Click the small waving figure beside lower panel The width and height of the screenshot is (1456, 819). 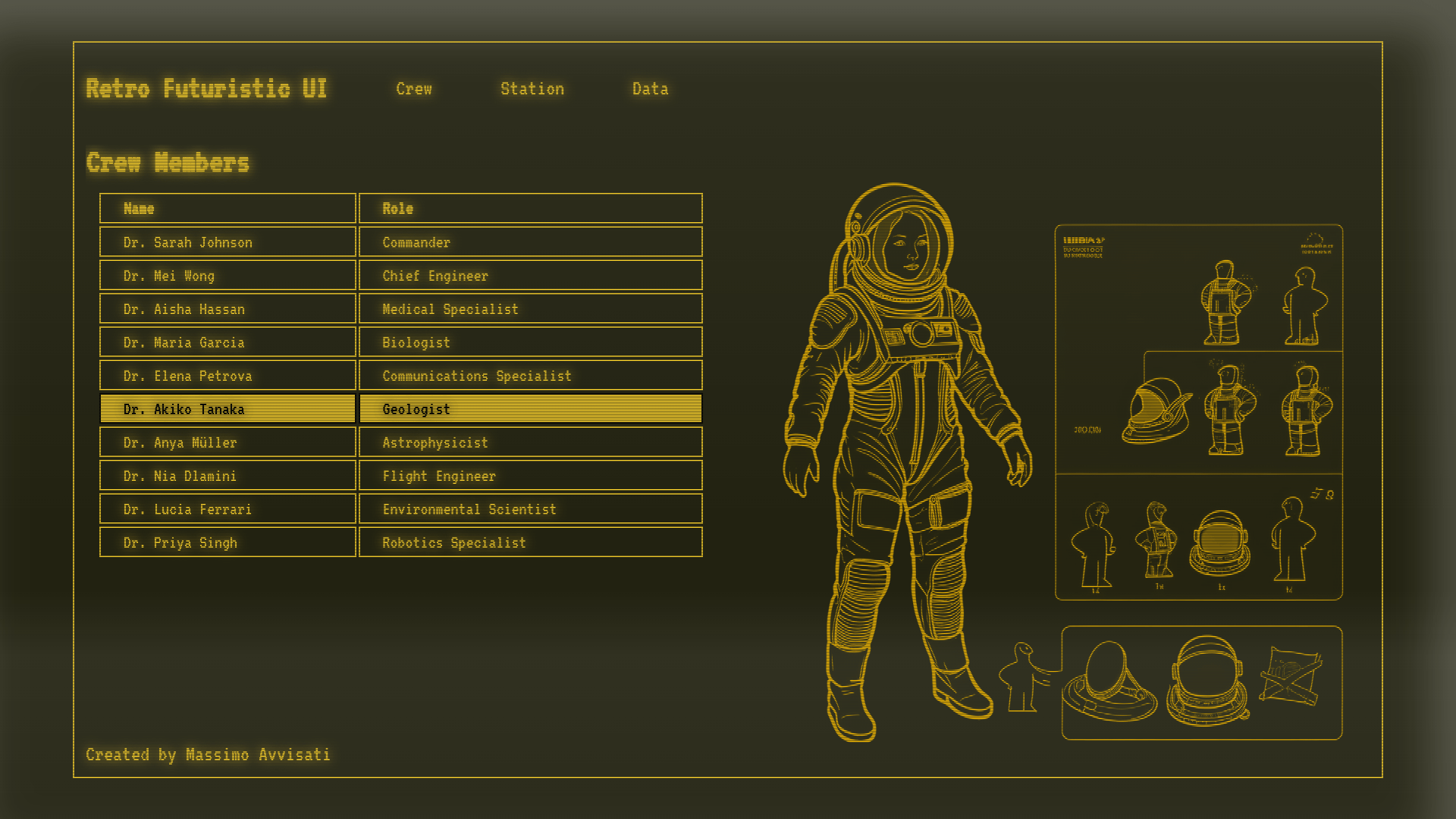pyautogui.click(x=1025, y=677)
